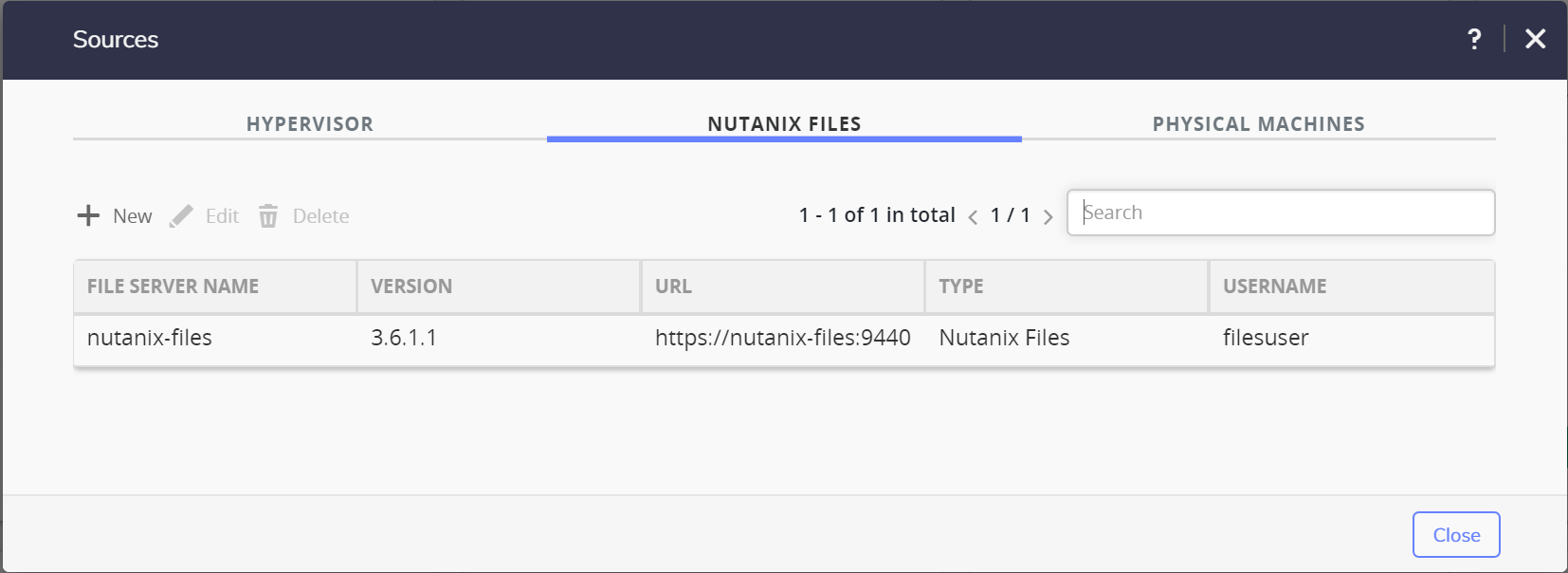The width and height of the screenshot is (1568, 573).
Task: Click the Delete label
Action: pos(320,216)
